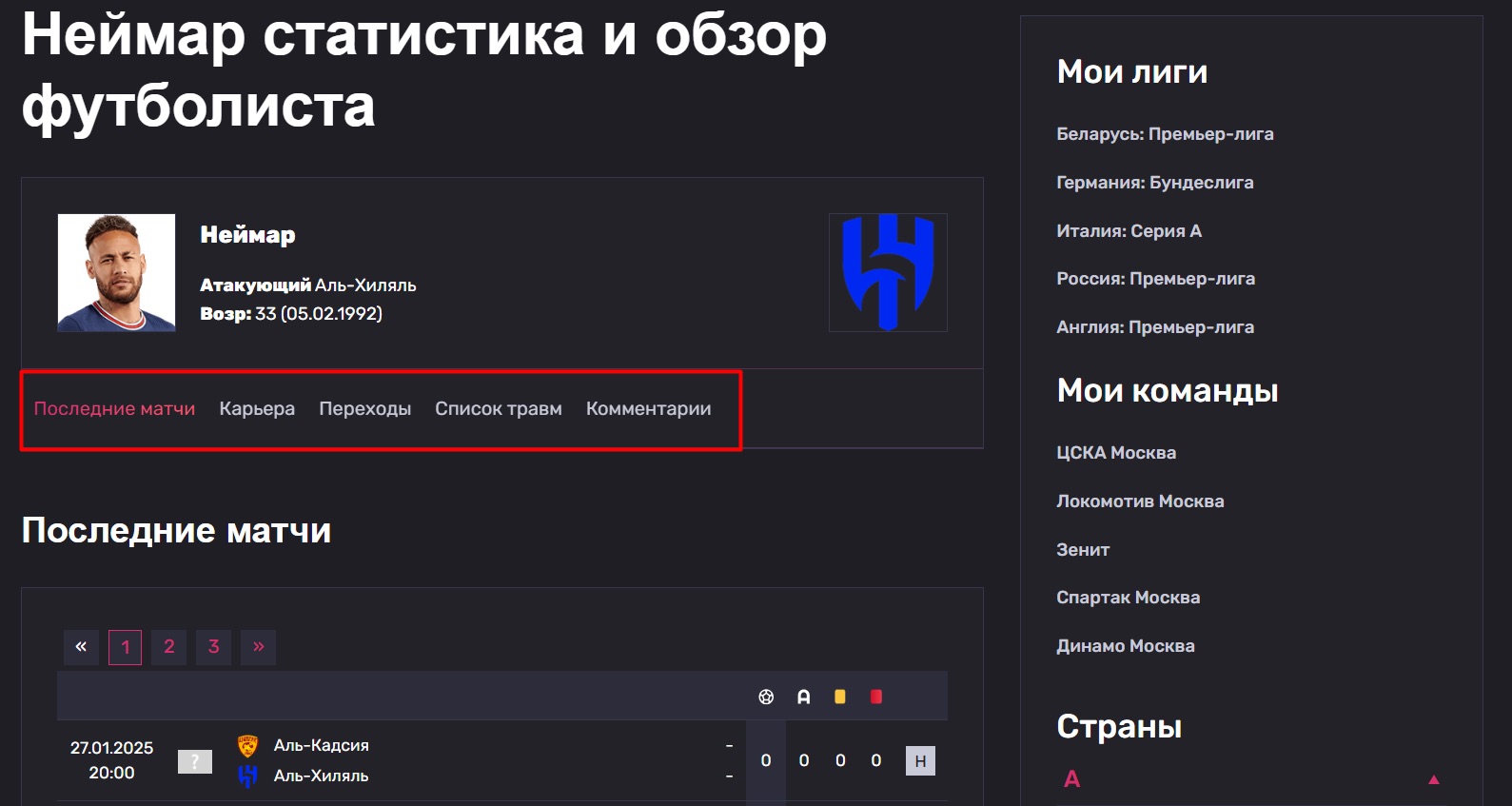The width and height of the screenshot is (1512, 806).
Task: Click the match date 27.01.2025
Action: [x=111, y=748]
